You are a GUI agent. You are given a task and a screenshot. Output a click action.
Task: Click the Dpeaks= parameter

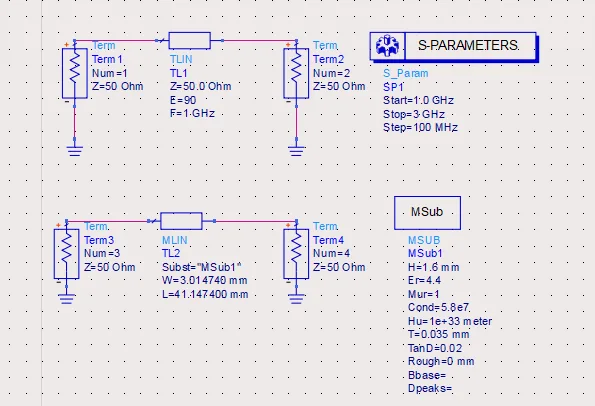click(430, 389)
